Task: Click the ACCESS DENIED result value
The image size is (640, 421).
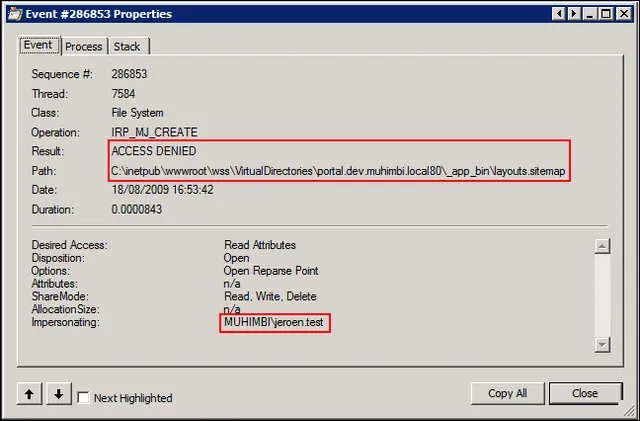Action: [154, 151]
